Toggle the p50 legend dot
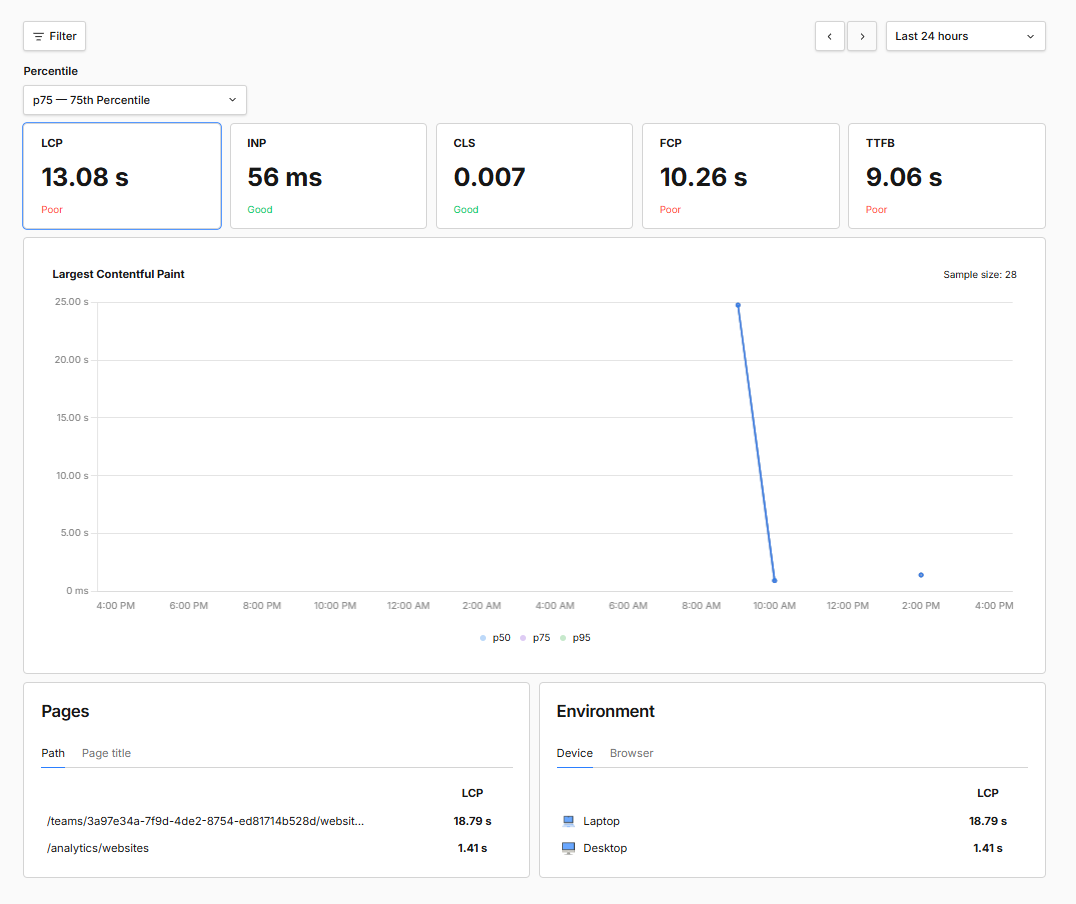The width and height of the screenshot is (1076, 904). pos(484,638)
